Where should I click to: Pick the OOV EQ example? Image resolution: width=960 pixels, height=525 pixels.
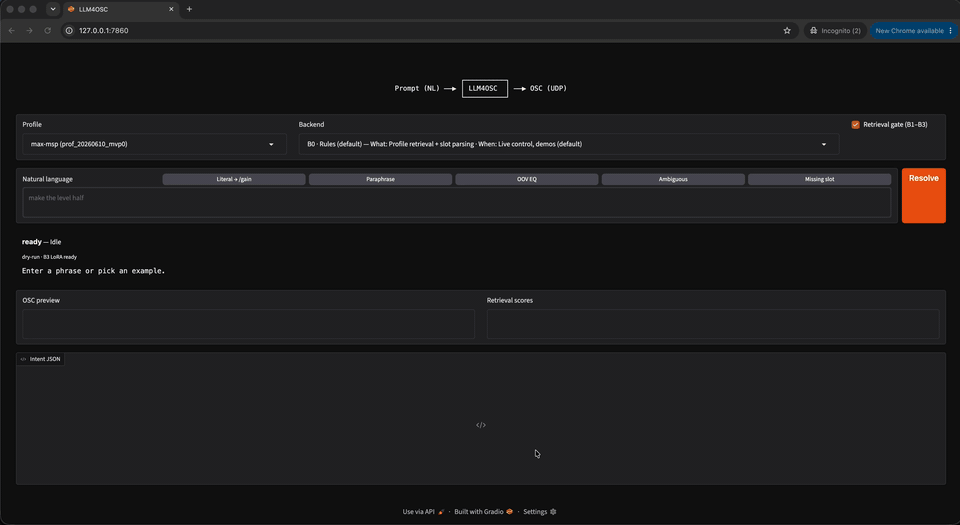(x=527, y=179)
